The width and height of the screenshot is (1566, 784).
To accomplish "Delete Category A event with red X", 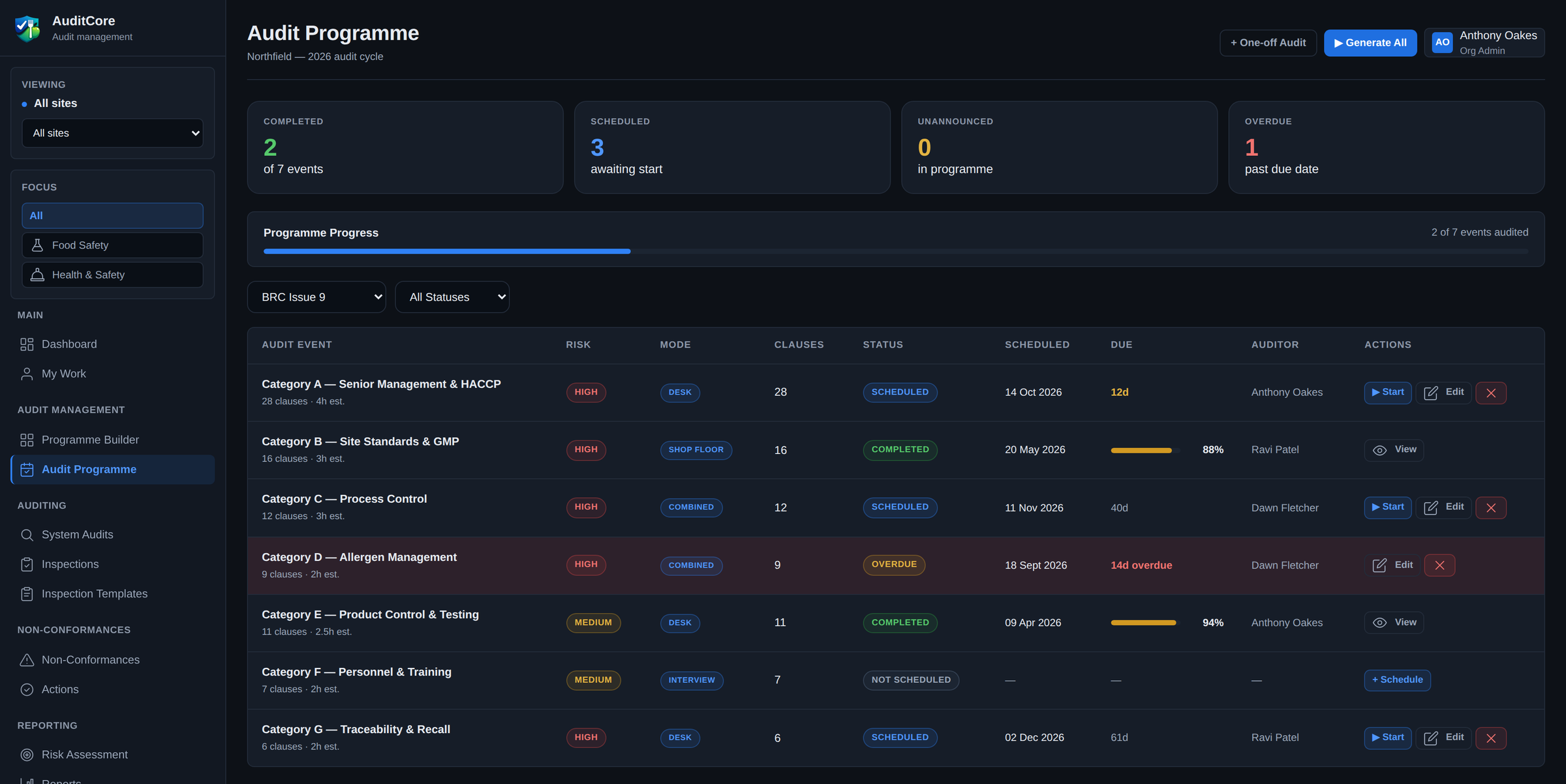I will point(1490,393).
